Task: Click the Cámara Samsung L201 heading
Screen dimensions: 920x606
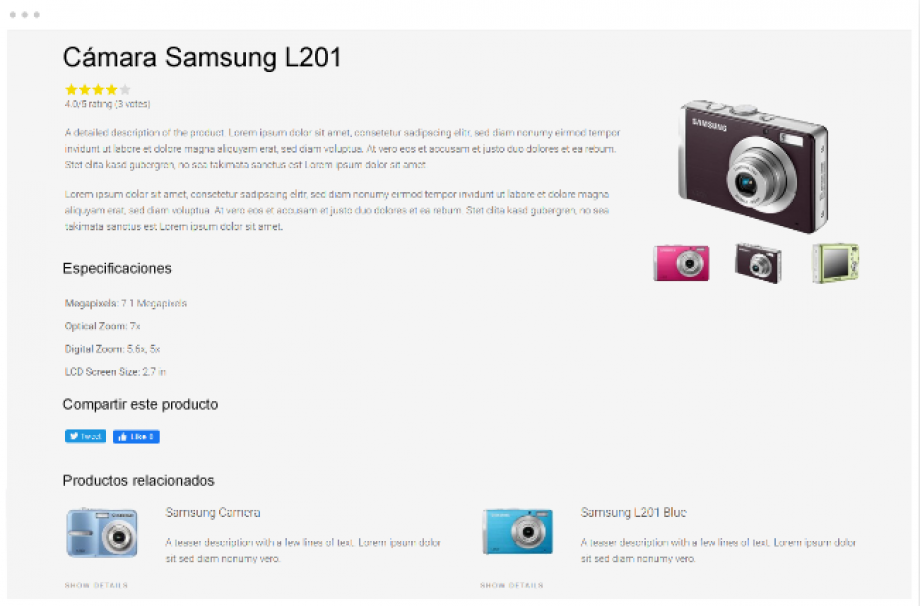Action: (x=202, y=57)
